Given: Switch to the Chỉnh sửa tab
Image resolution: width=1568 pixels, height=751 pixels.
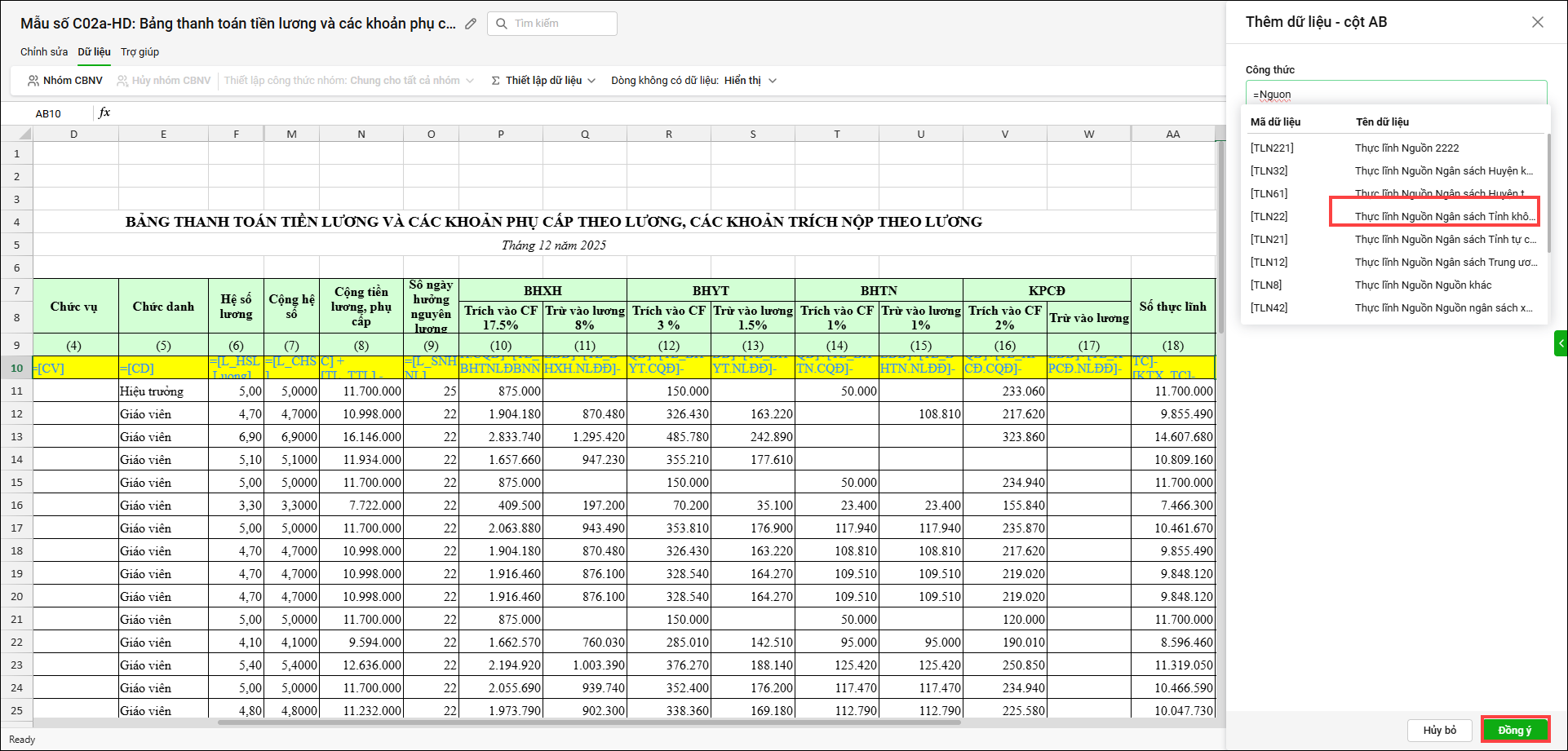Looking at the screenshot, I should [44, 51].
